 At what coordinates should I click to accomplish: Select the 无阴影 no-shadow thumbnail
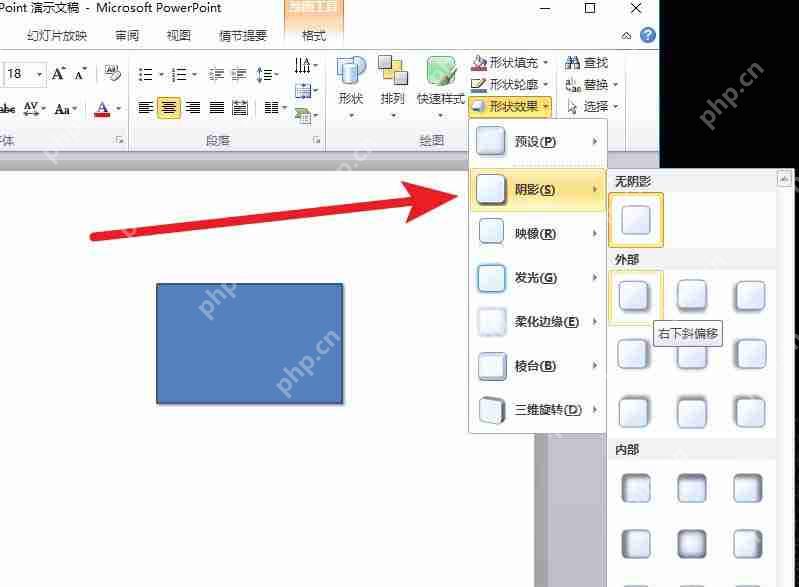(x=636, y=220)
